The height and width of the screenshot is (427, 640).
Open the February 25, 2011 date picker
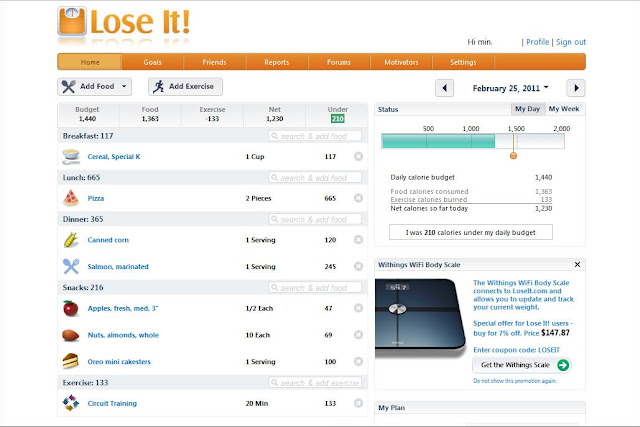point(510,88)
